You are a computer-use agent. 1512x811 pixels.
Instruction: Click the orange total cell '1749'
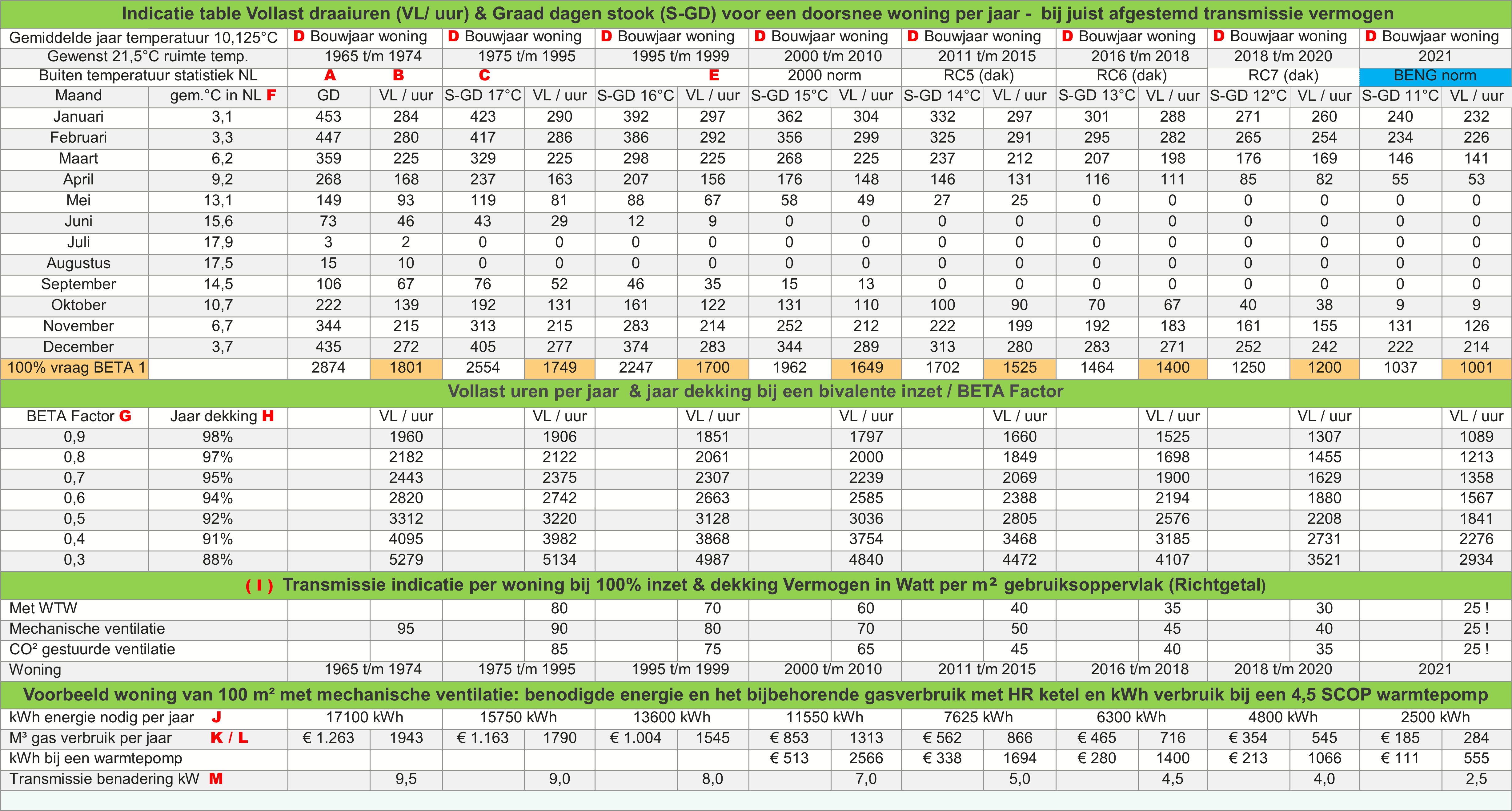(560, 369)
